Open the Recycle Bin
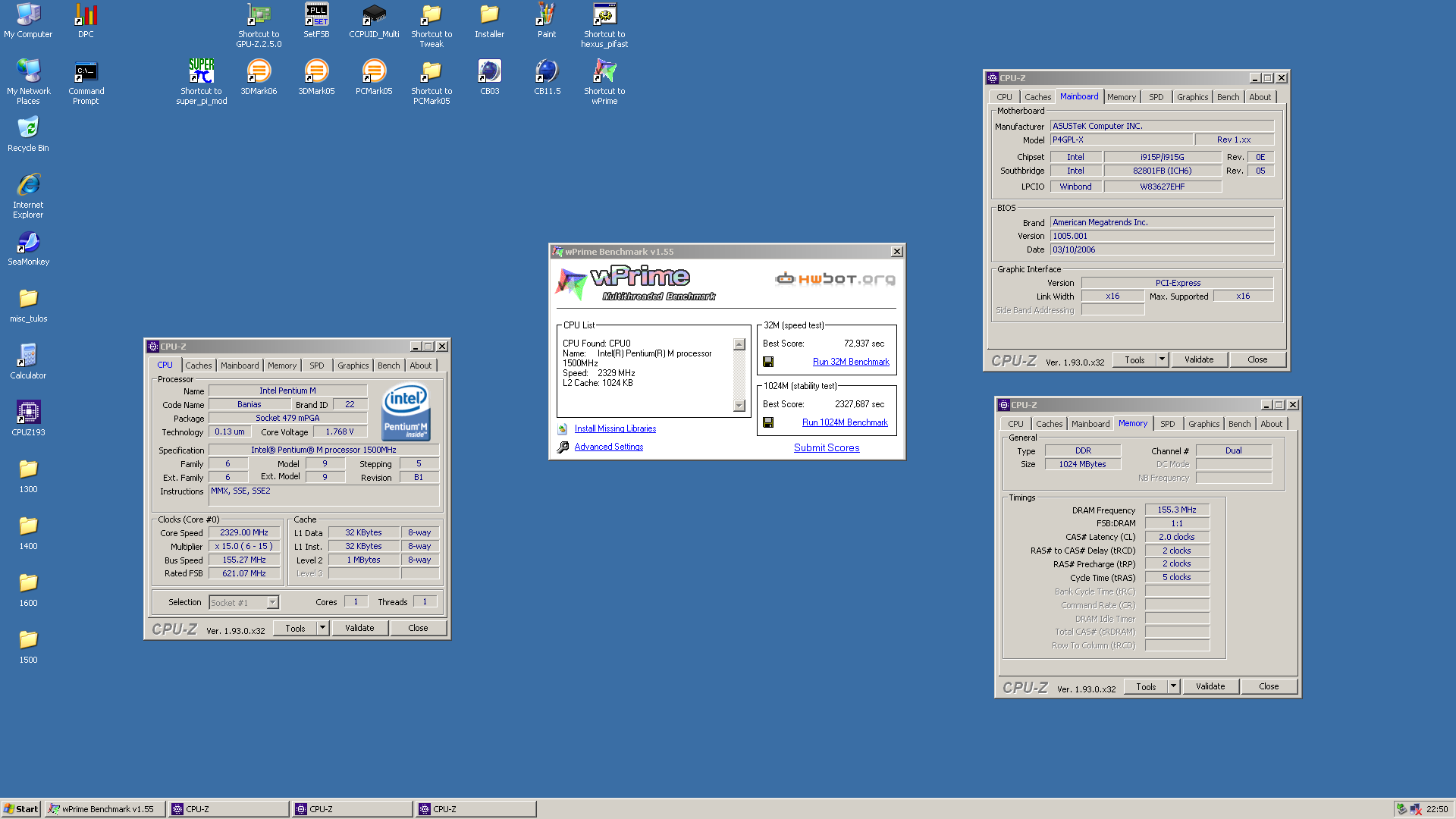 [28, 134]
